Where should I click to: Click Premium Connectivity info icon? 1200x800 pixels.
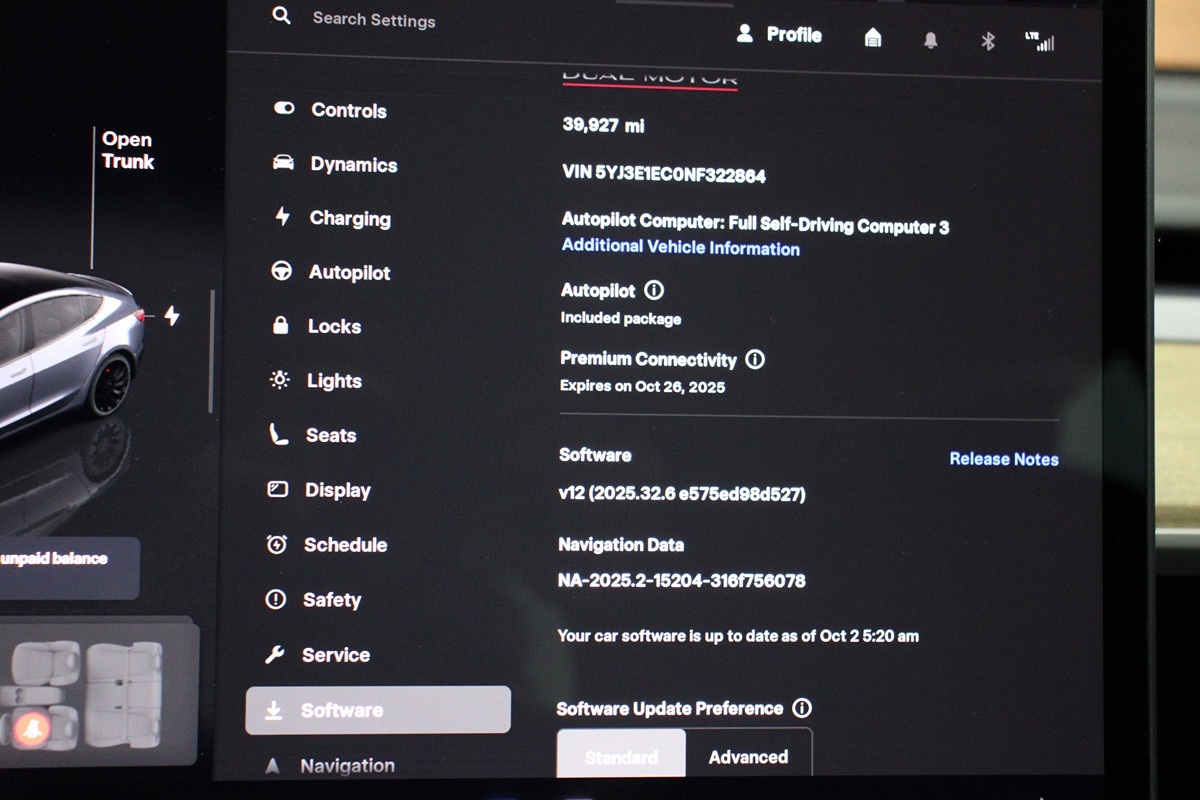(755, 359)
